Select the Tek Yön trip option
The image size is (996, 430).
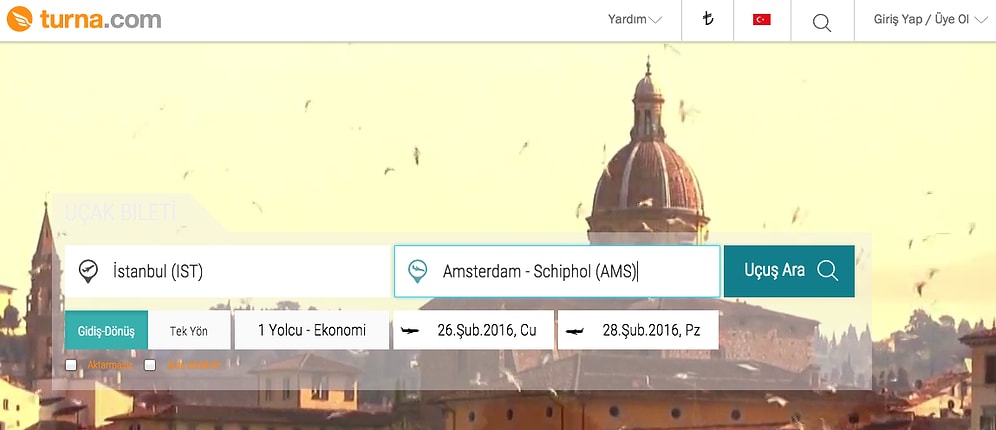tap(189, 330)
